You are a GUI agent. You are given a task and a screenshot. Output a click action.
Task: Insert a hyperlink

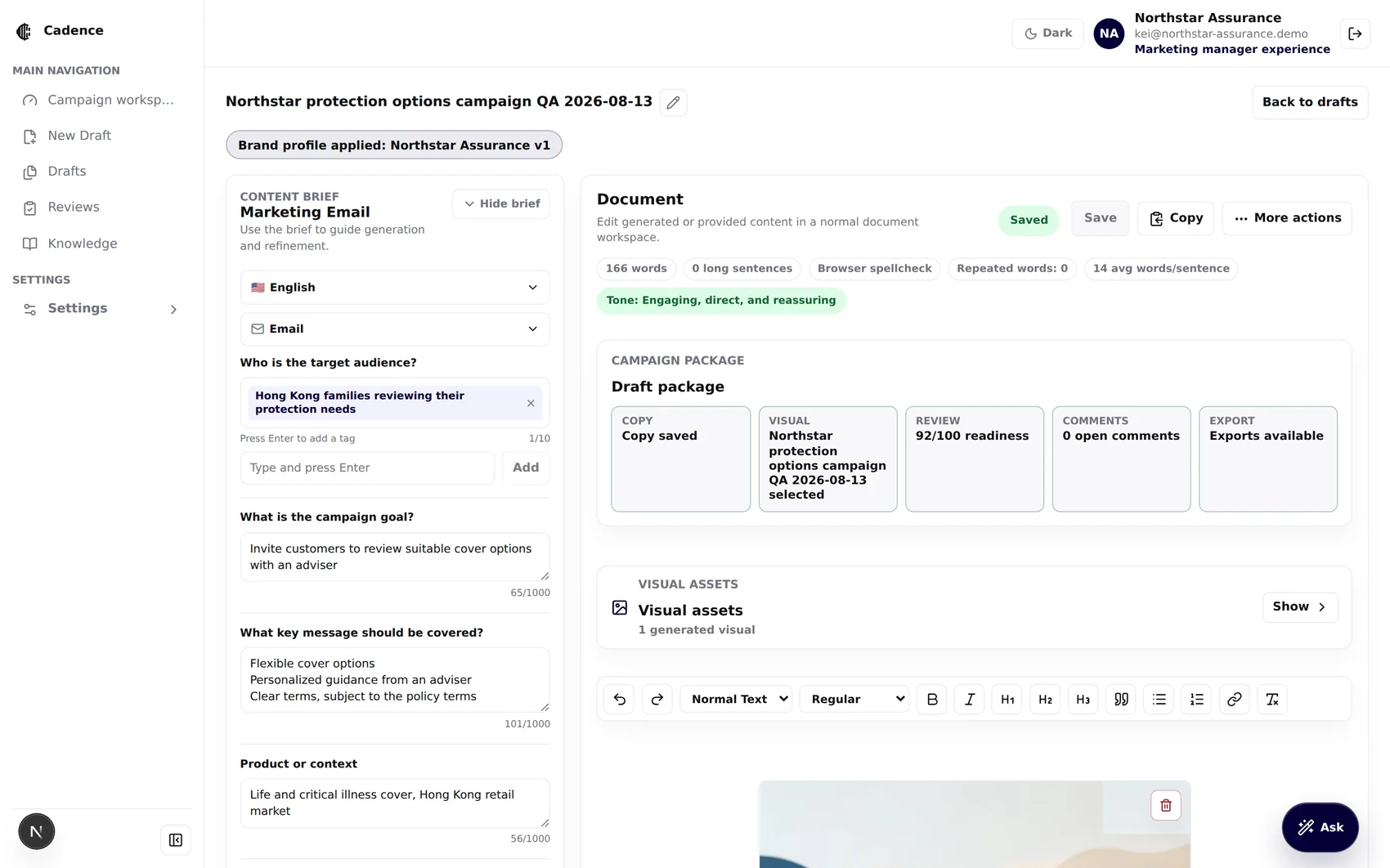tap(1234, 700)
